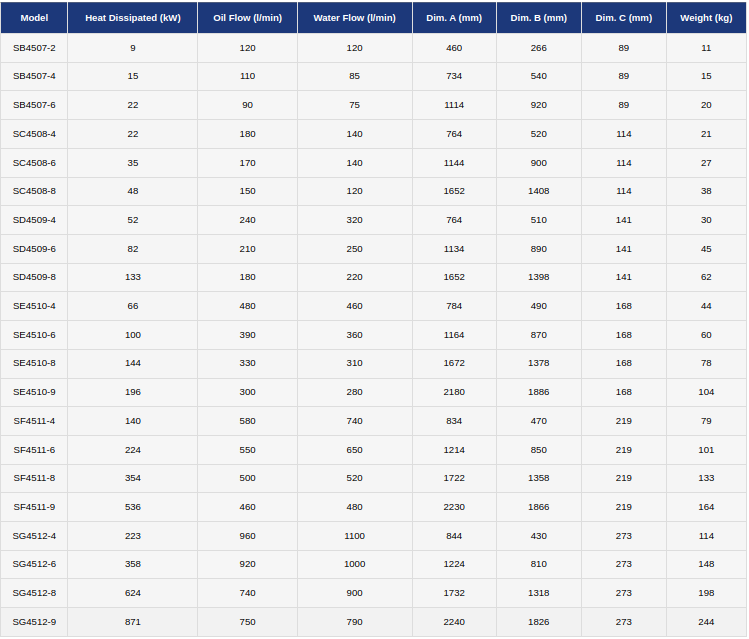Click the Model column header
This screenshot has width=749, height=639.
[34, 18]
